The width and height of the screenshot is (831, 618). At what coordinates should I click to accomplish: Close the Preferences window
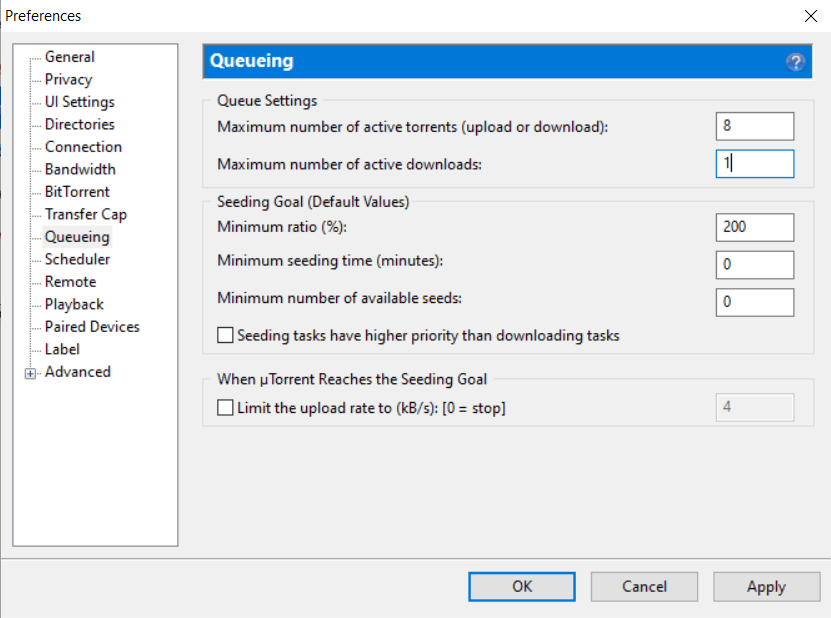pyautogui.click(x=810, y=16)
